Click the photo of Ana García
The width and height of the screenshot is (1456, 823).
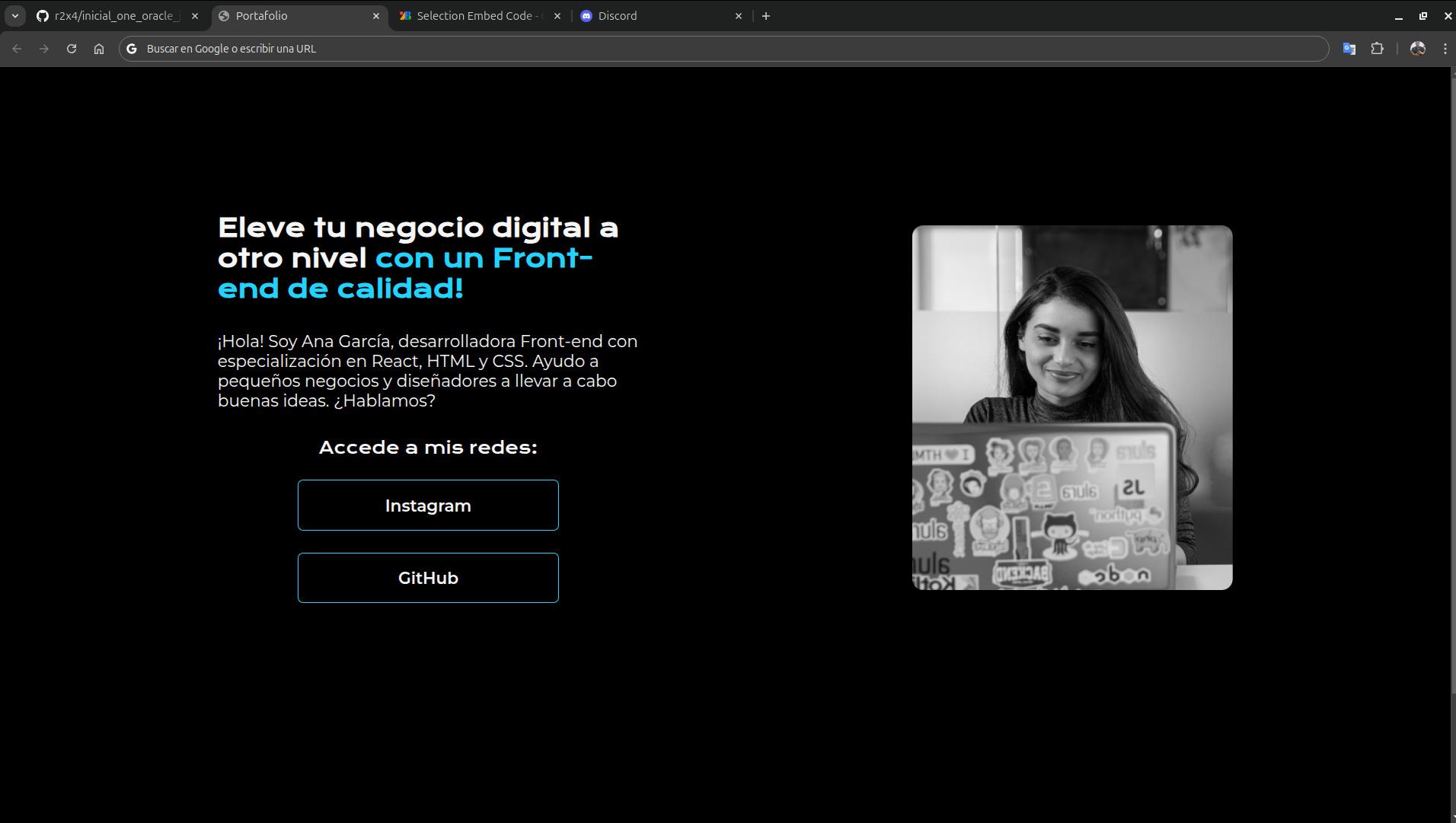click(1072, 407)
